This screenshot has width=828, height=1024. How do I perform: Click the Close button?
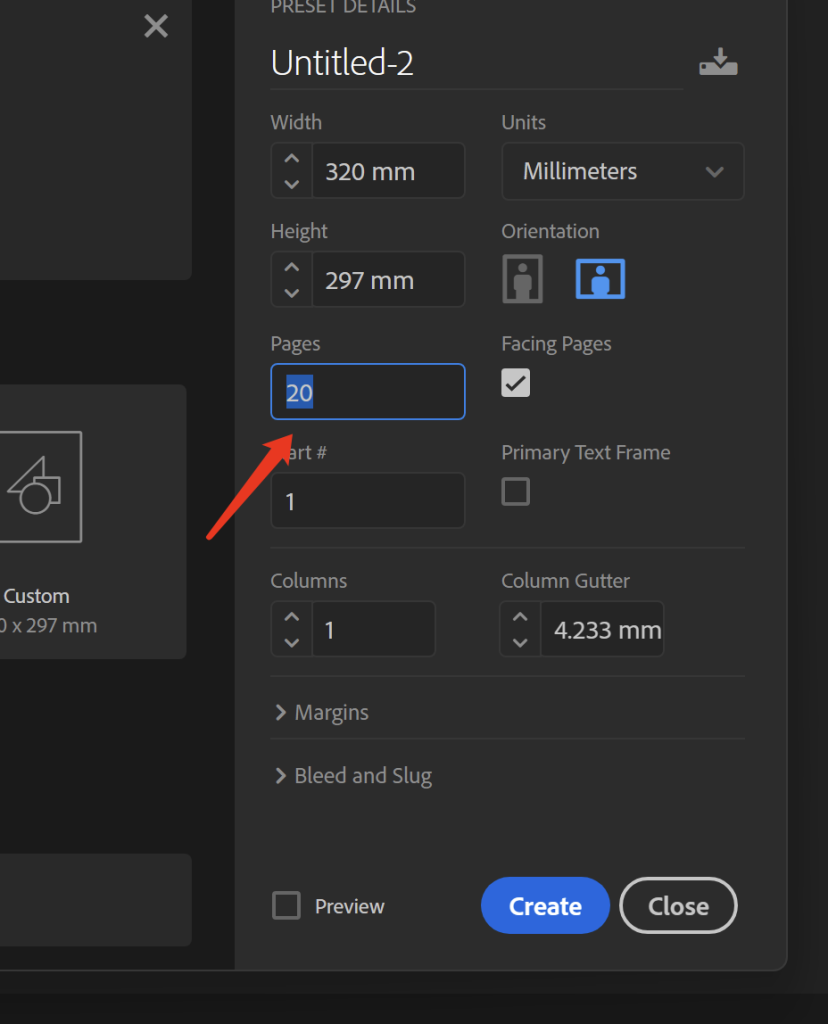pyautogui.click(x=678, y=906)
